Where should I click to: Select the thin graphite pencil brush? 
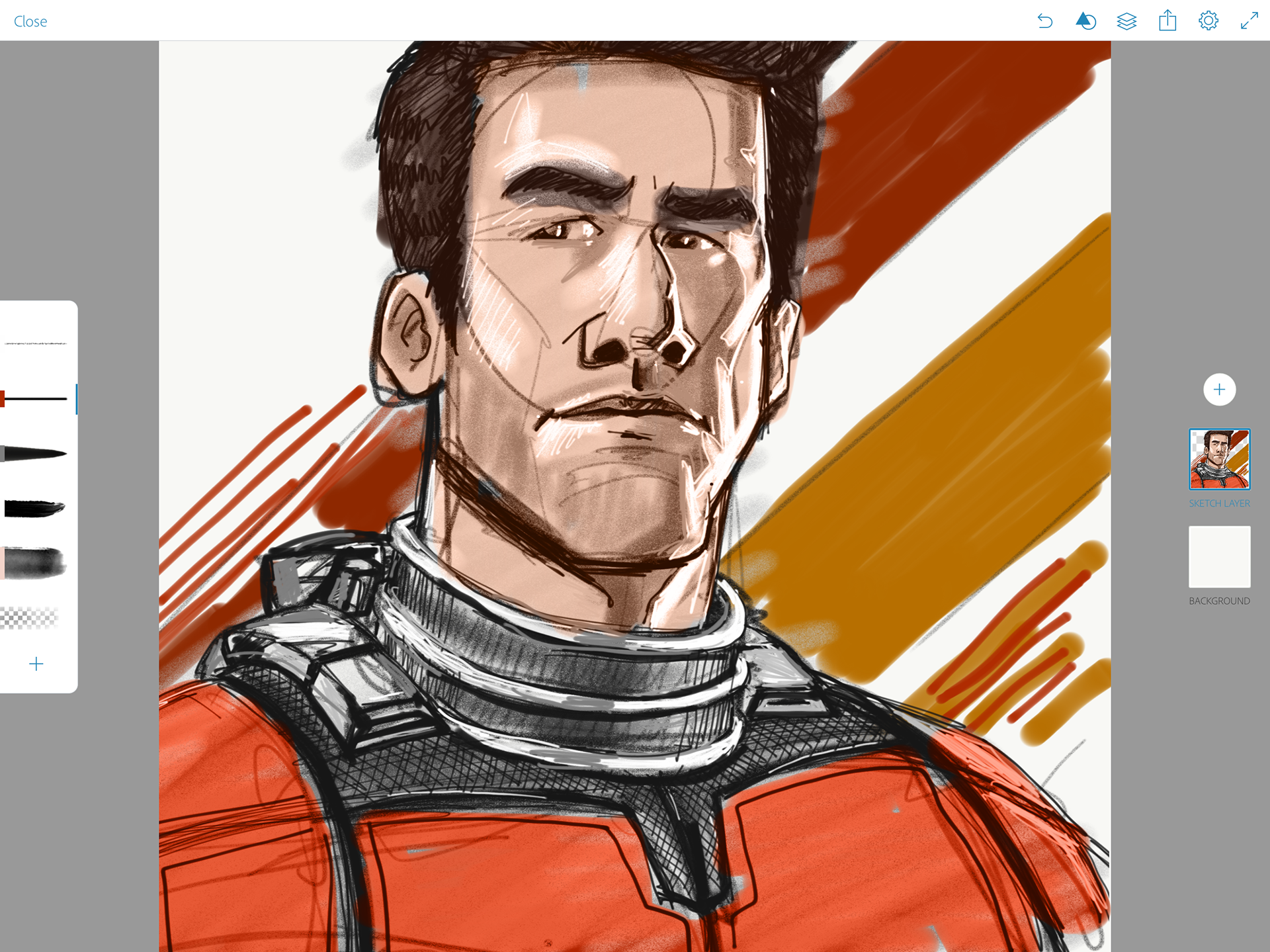point(36,344)
